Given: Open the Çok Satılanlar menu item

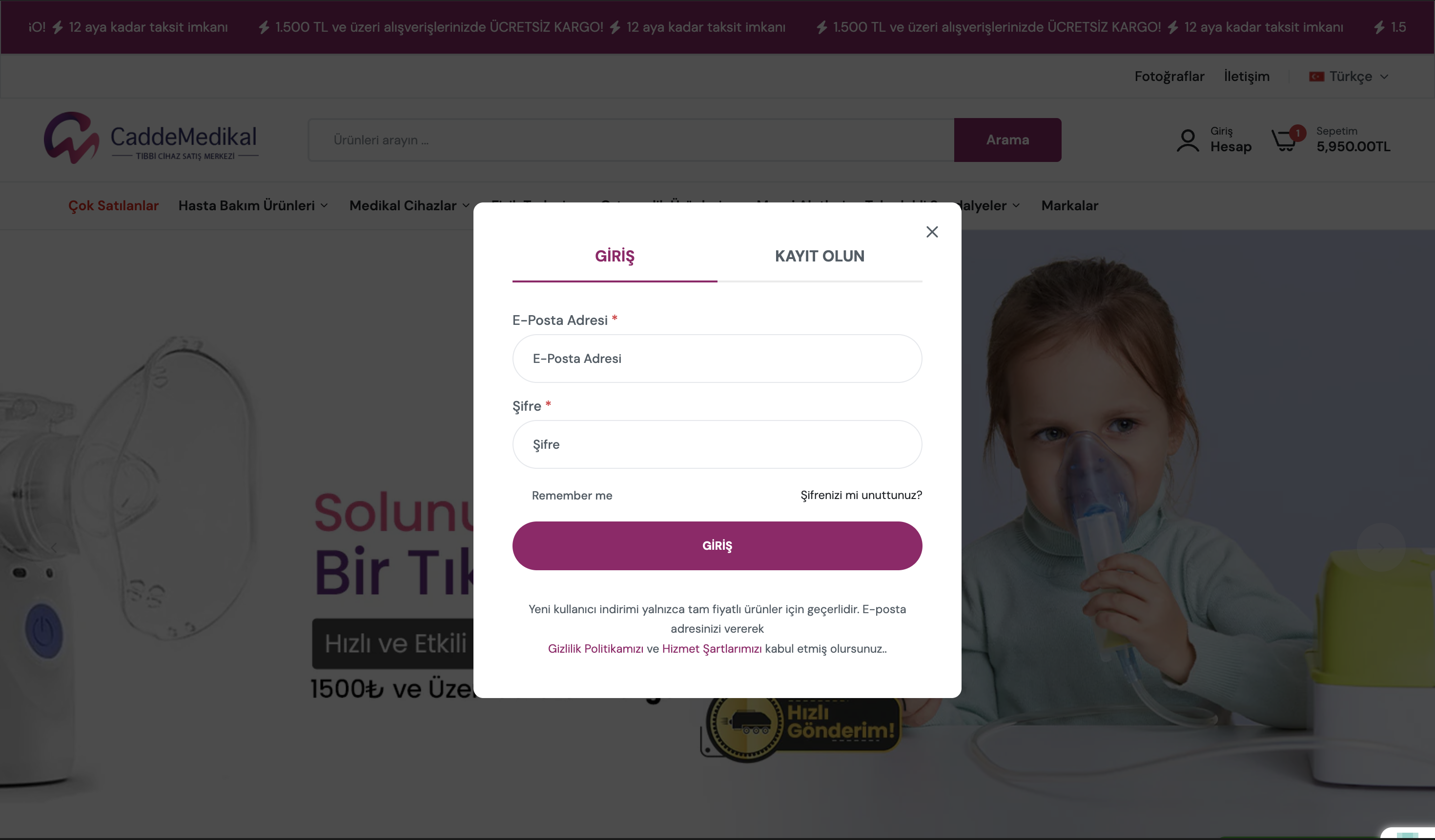Looking at the screenshot, I should tap(113, 205).
